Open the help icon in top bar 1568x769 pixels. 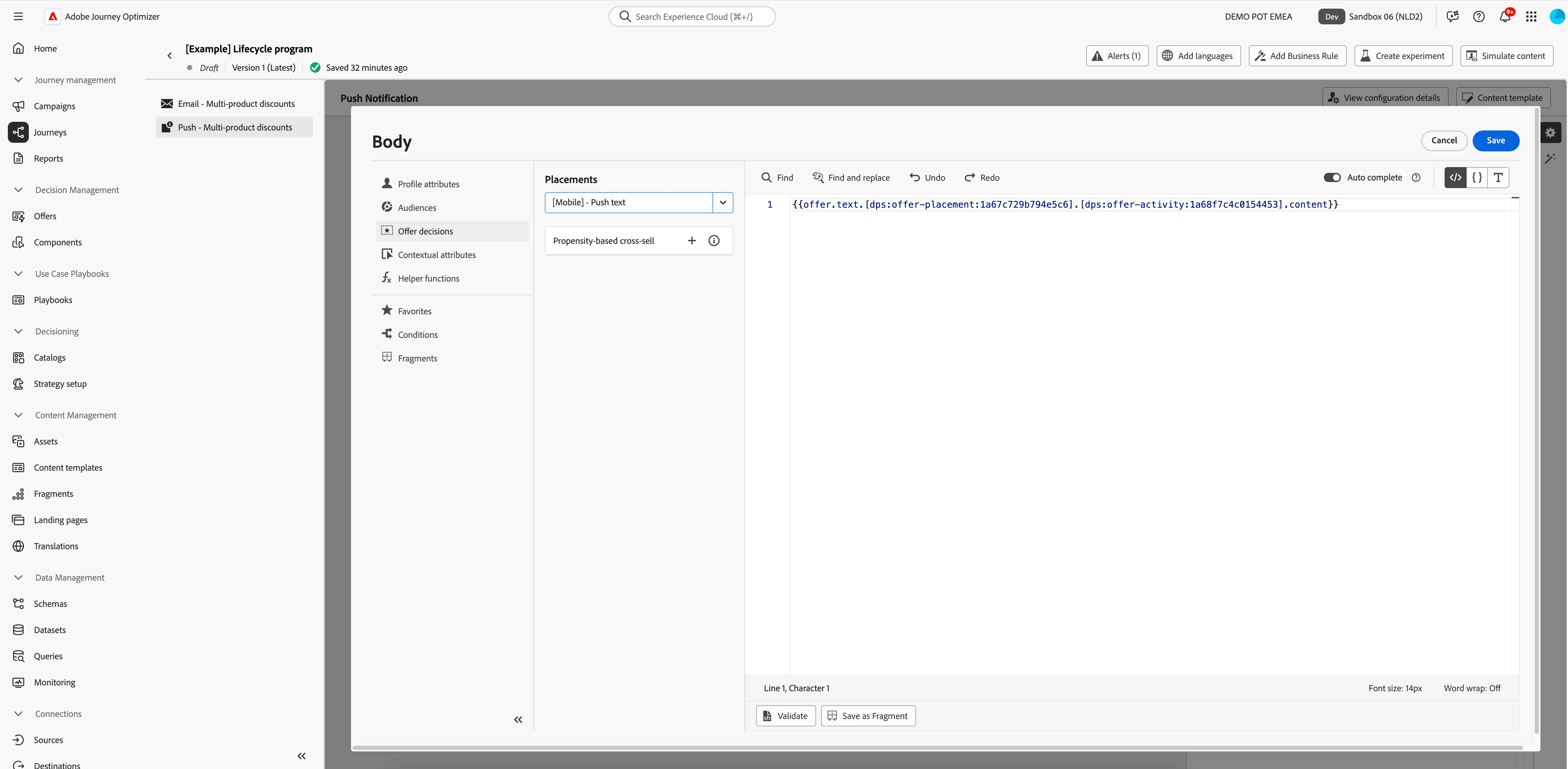1478,17
